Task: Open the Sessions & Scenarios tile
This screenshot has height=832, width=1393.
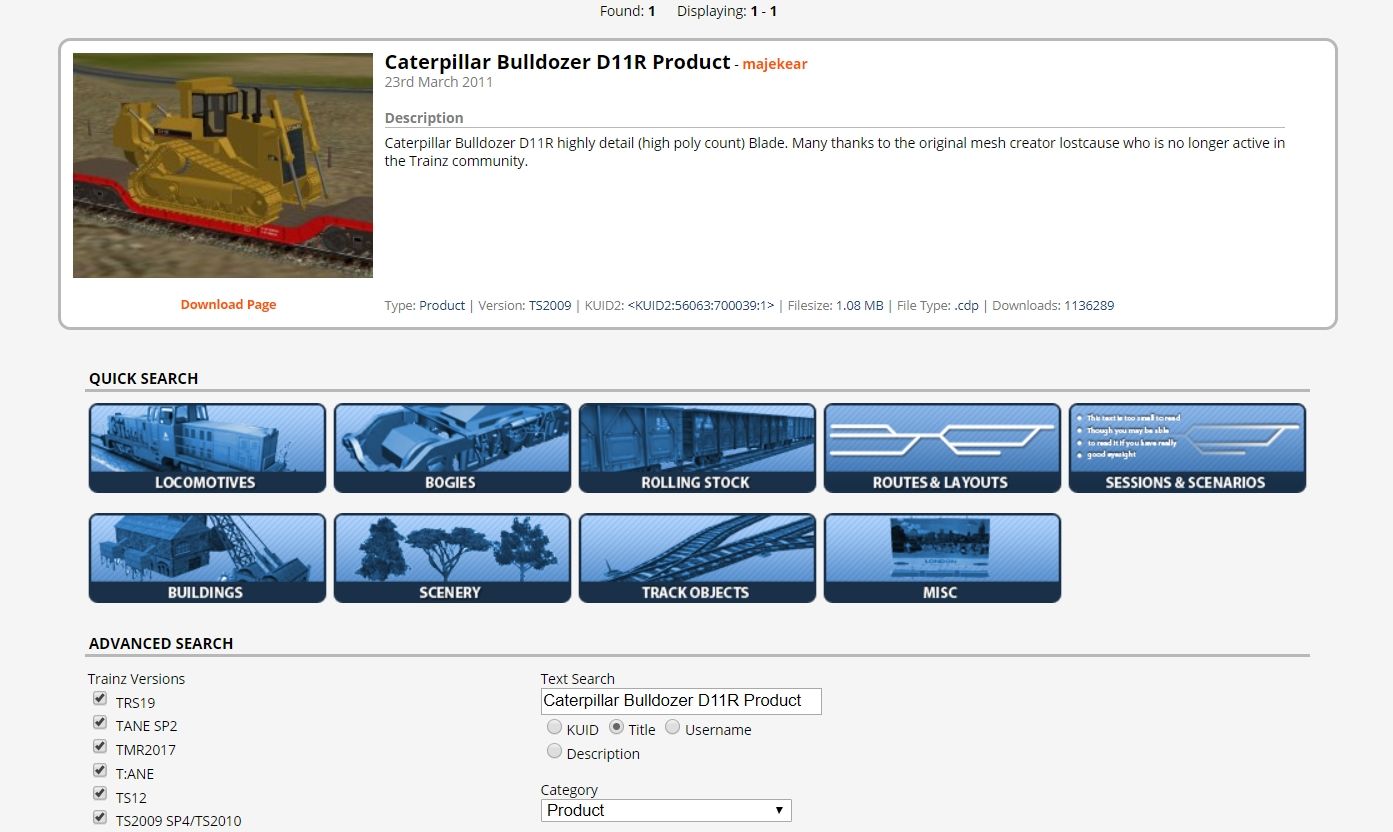Action: (x=1187, y=448)
